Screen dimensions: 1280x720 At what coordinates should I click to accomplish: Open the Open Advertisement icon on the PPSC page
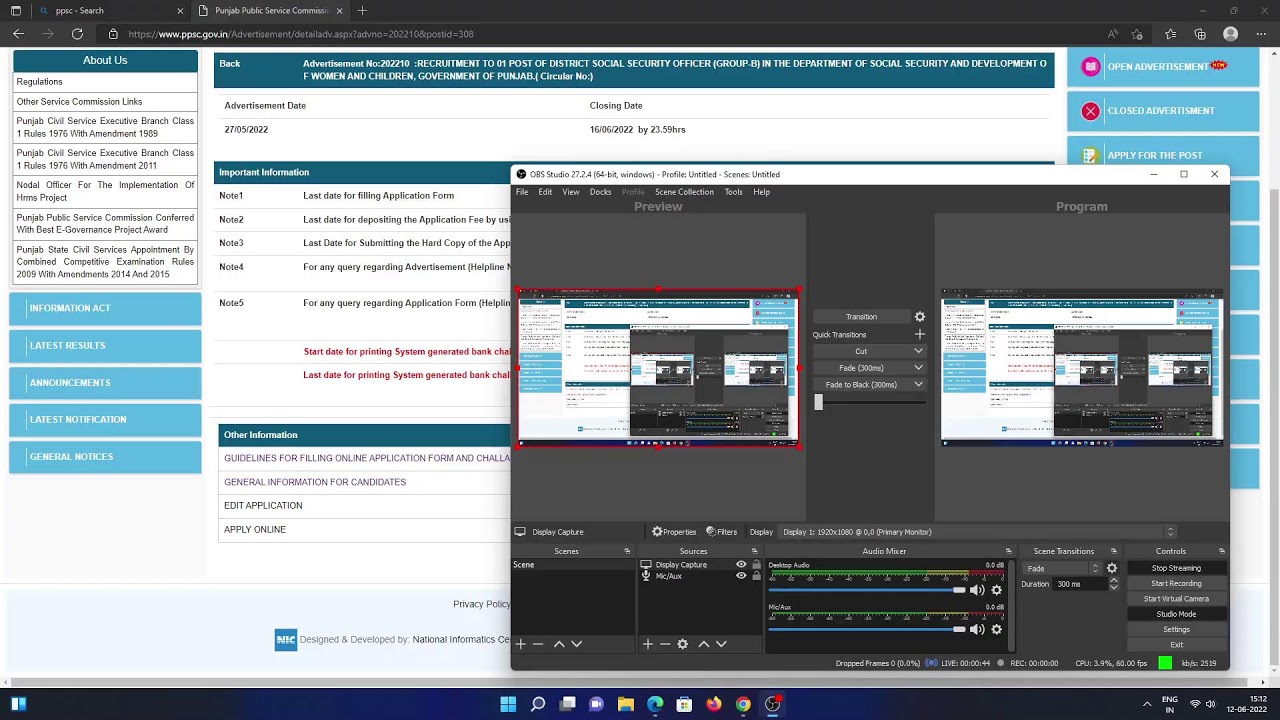pos(1091,67)
